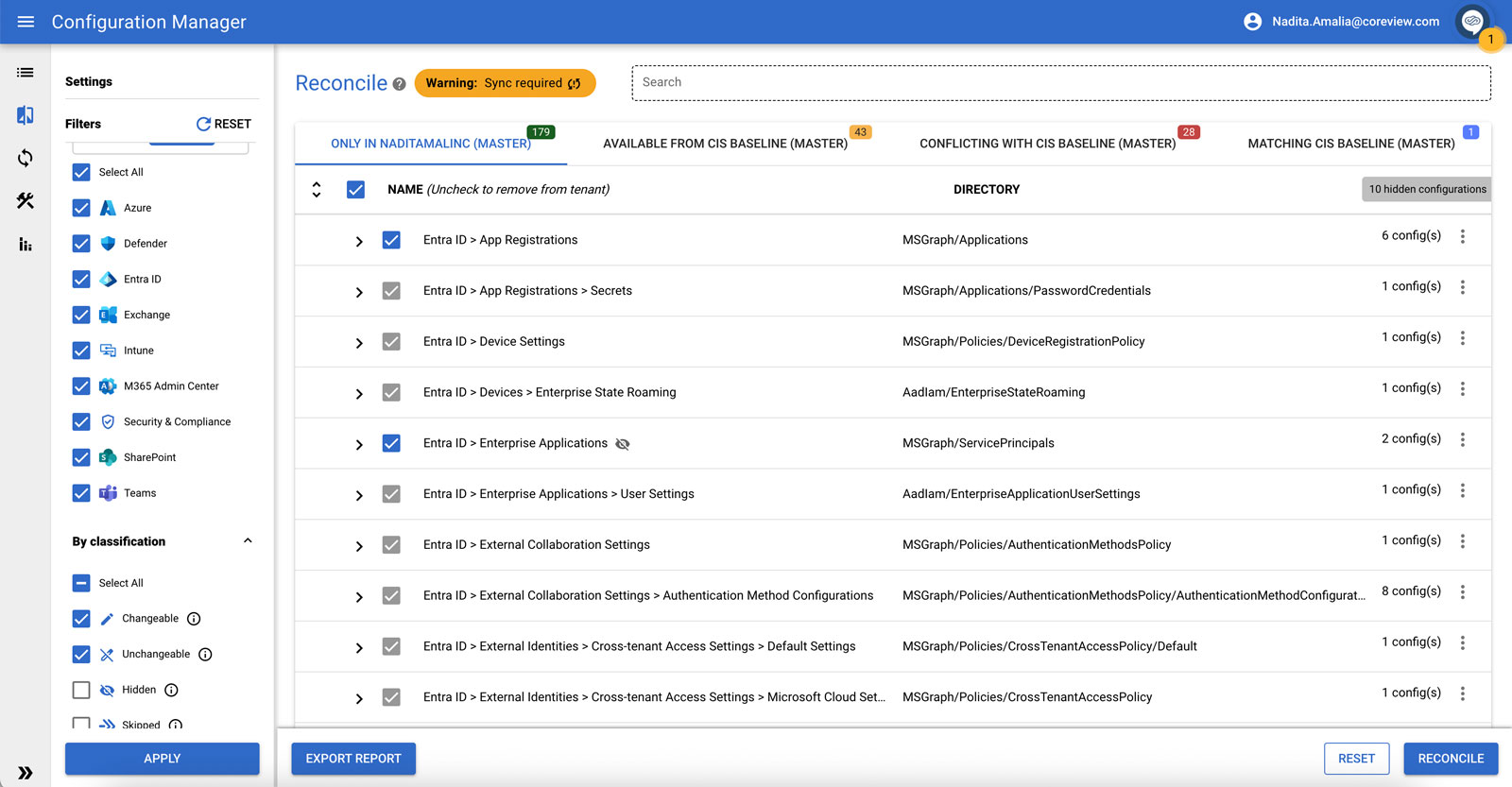This screenshot has height=787, width=1512.
Task: Uncheck the Entra ID filter checkbox
Action: point(81,280)
